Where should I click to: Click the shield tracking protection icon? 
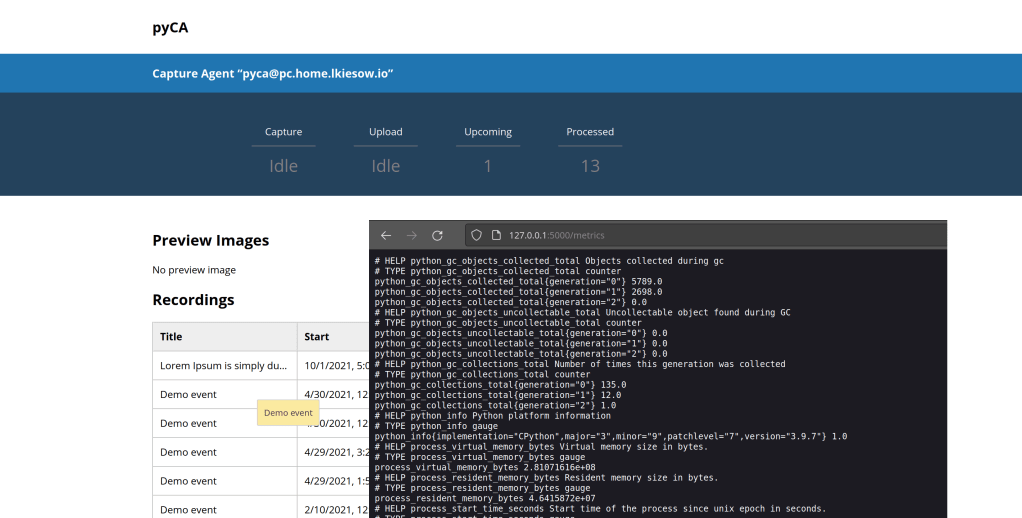click(477, 235)
